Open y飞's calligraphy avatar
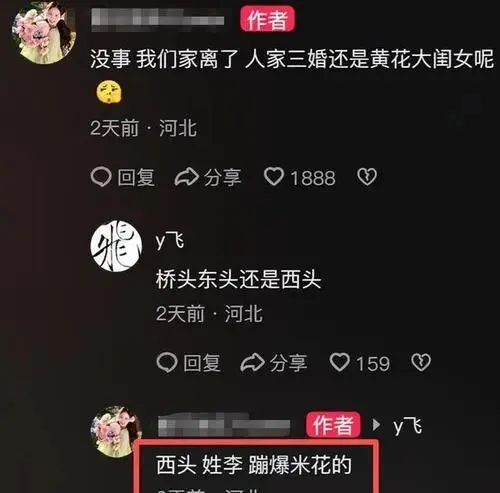Viewport: 500px width, 493px height. pyautogui.click(x=116, y=246)
